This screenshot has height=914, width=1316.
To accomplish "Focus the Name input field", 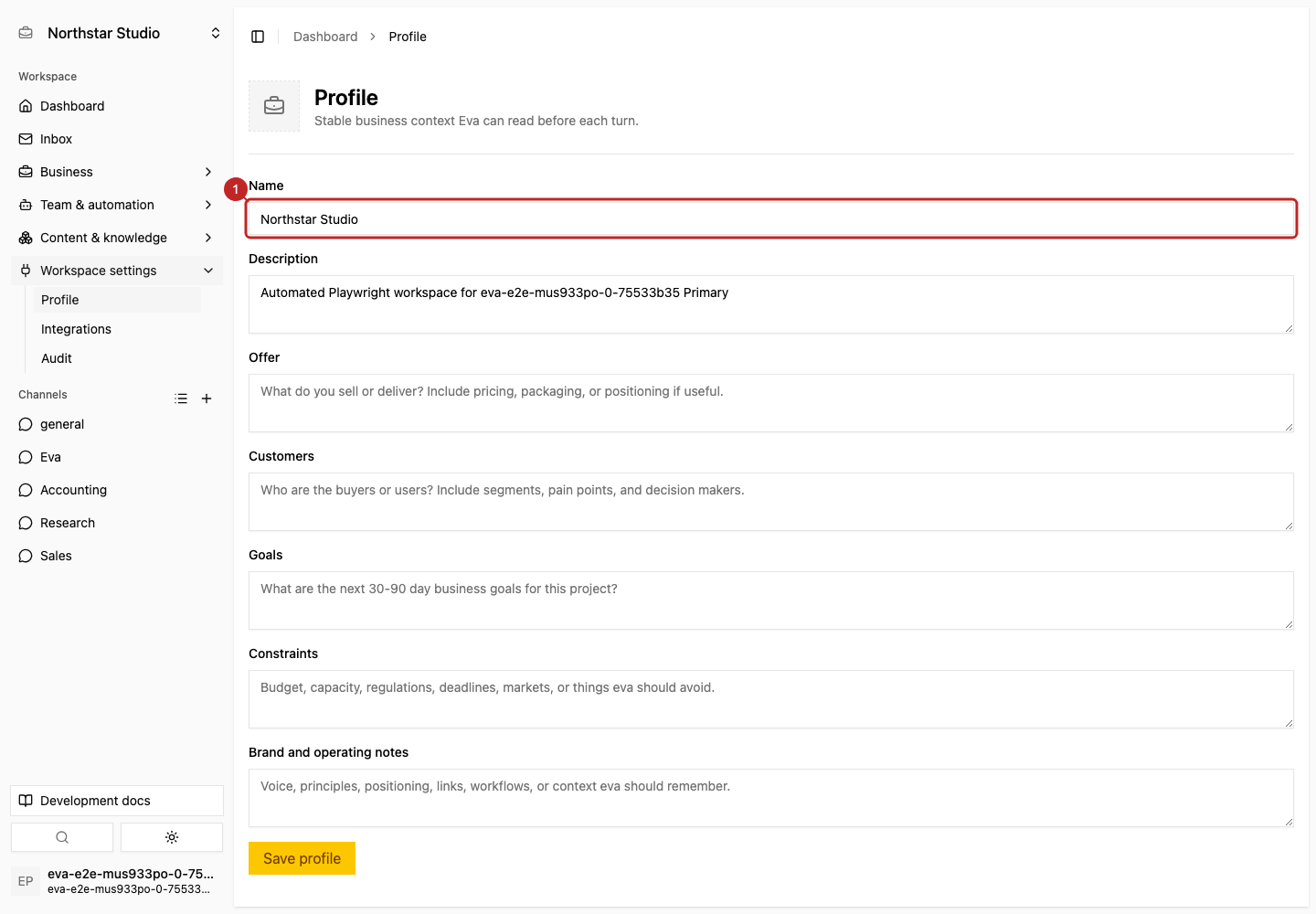I will 771,219.
